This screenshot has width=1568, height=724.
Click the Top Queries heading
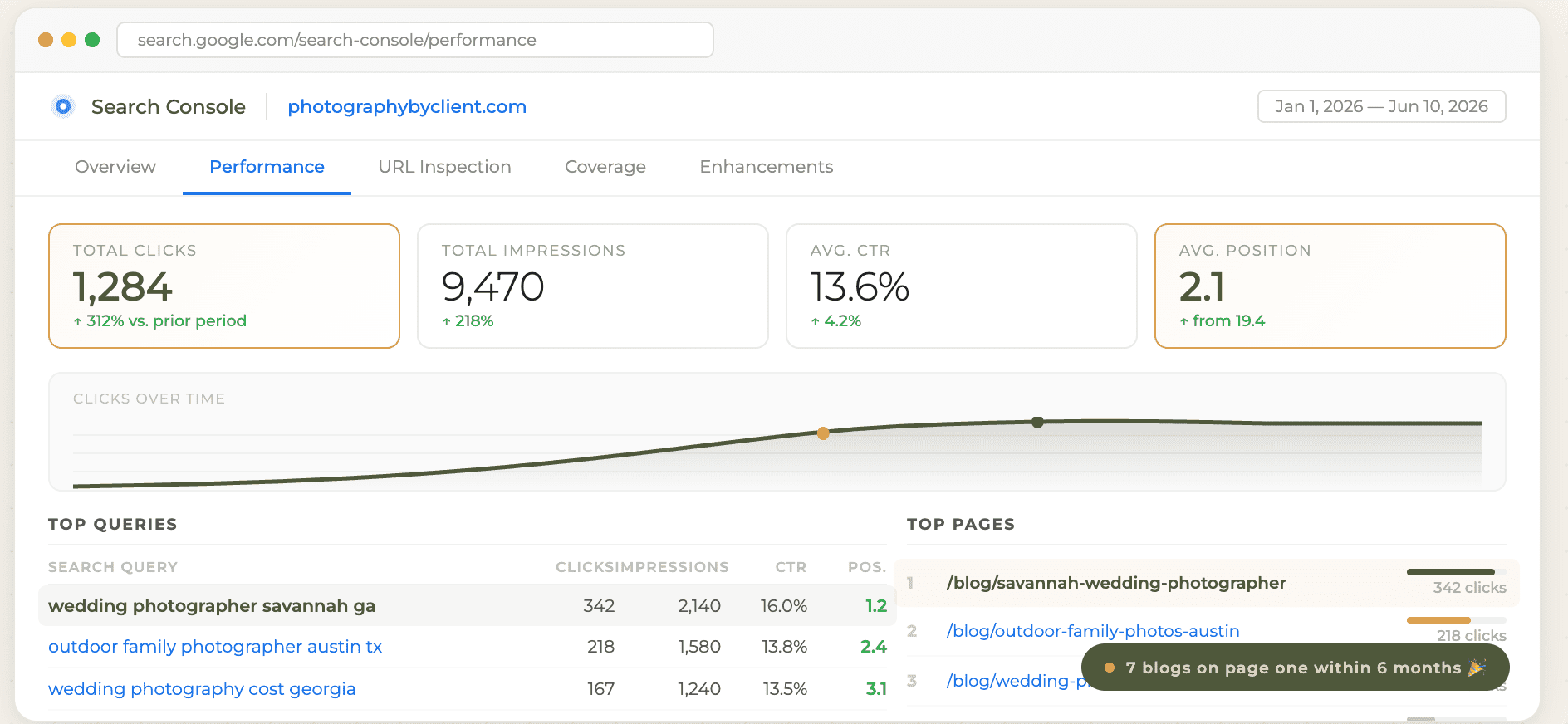(x=113, y=524)
